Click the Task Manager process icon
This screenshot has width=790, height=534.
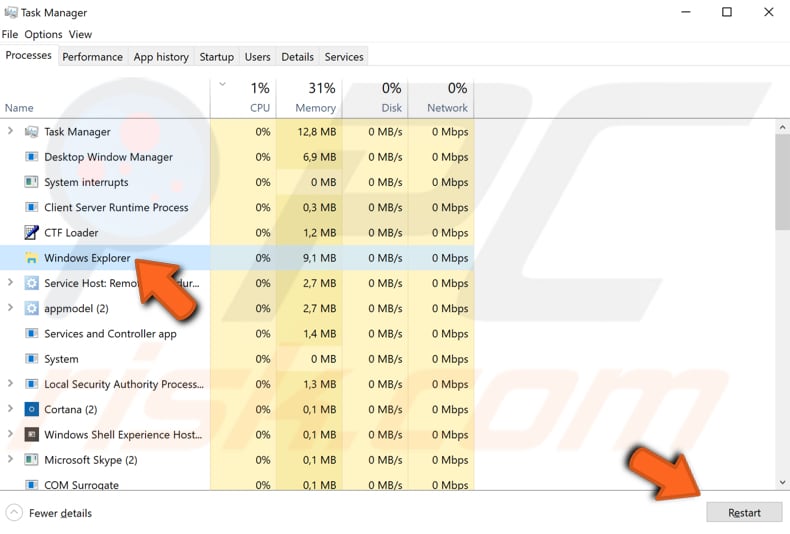(31, 132)
